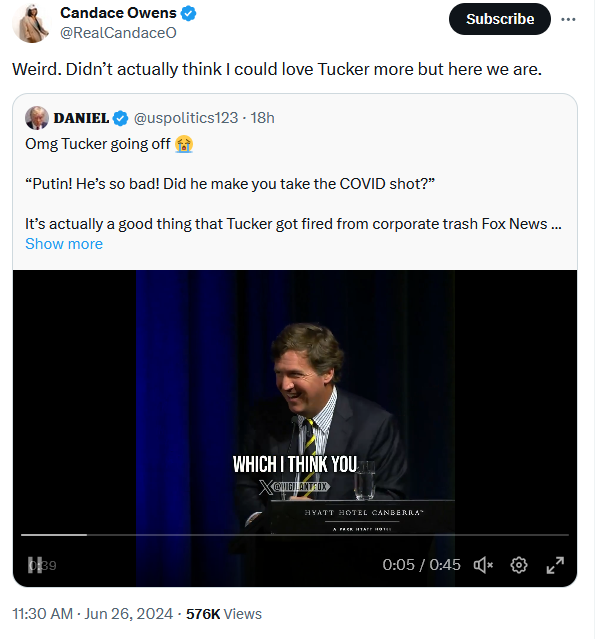This screenshot has height=639, width=607.
Task: Click the 18h timestamp of quoted tweet
Action: [x=263, y=118]
